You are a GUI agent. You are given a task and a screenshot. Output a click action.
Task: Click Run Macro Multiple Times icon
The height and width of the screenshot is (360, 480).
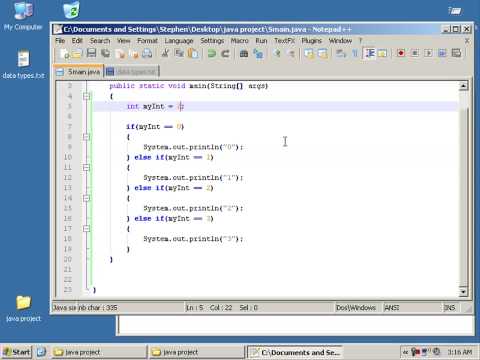point(442,53)
